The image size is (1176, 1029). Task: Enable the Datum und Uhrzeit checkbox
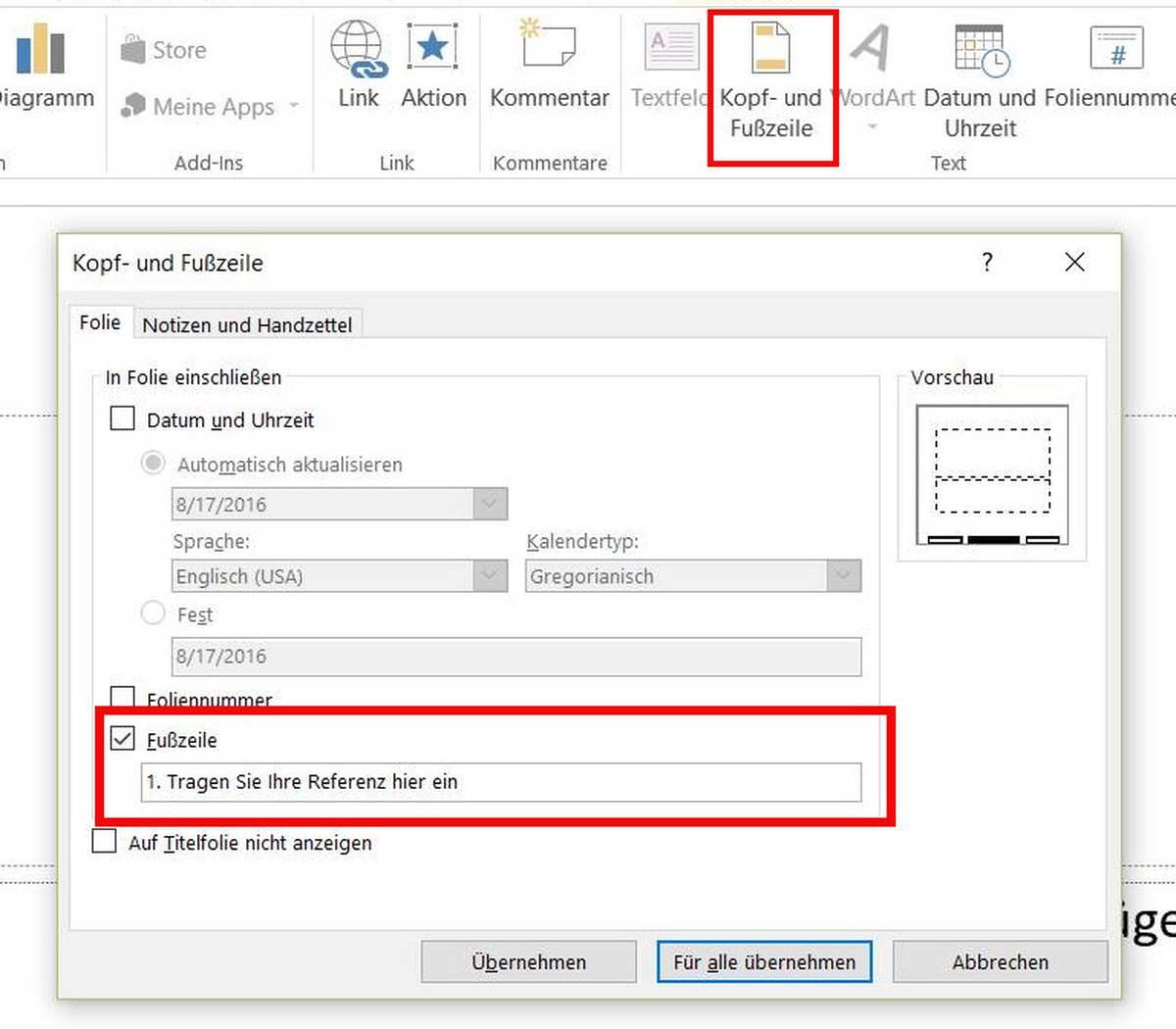122,419
